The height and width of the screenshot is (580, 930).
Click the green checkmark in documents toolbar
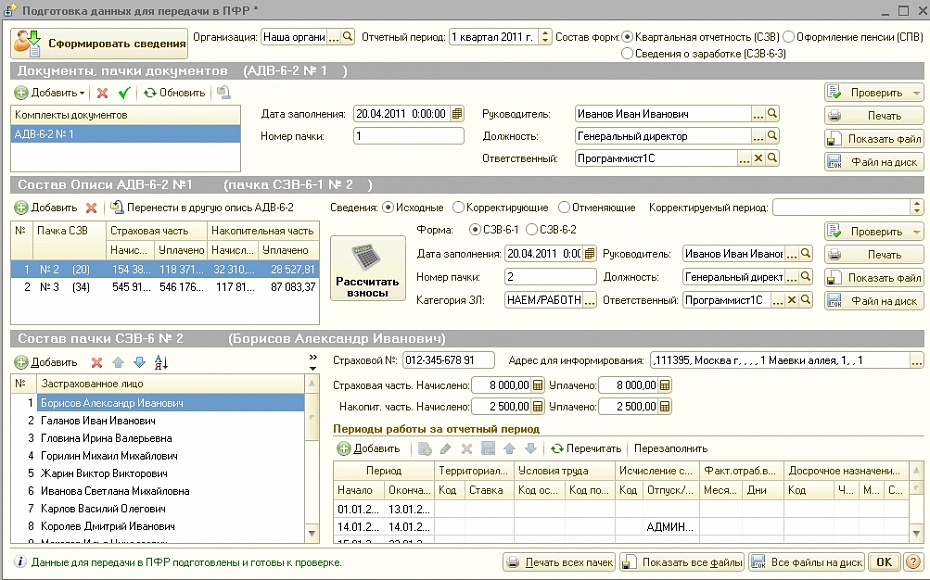124,93
